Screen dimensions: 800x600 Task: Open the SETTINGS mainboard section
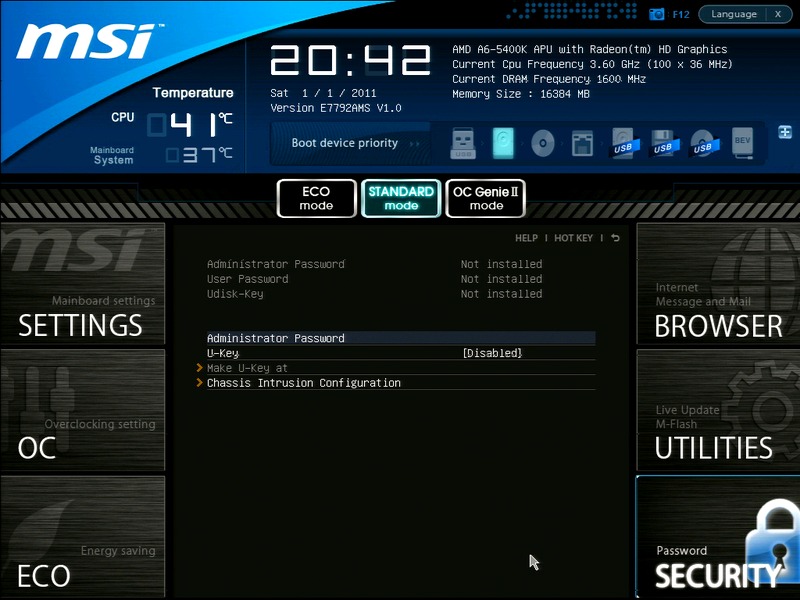(82, 286)
